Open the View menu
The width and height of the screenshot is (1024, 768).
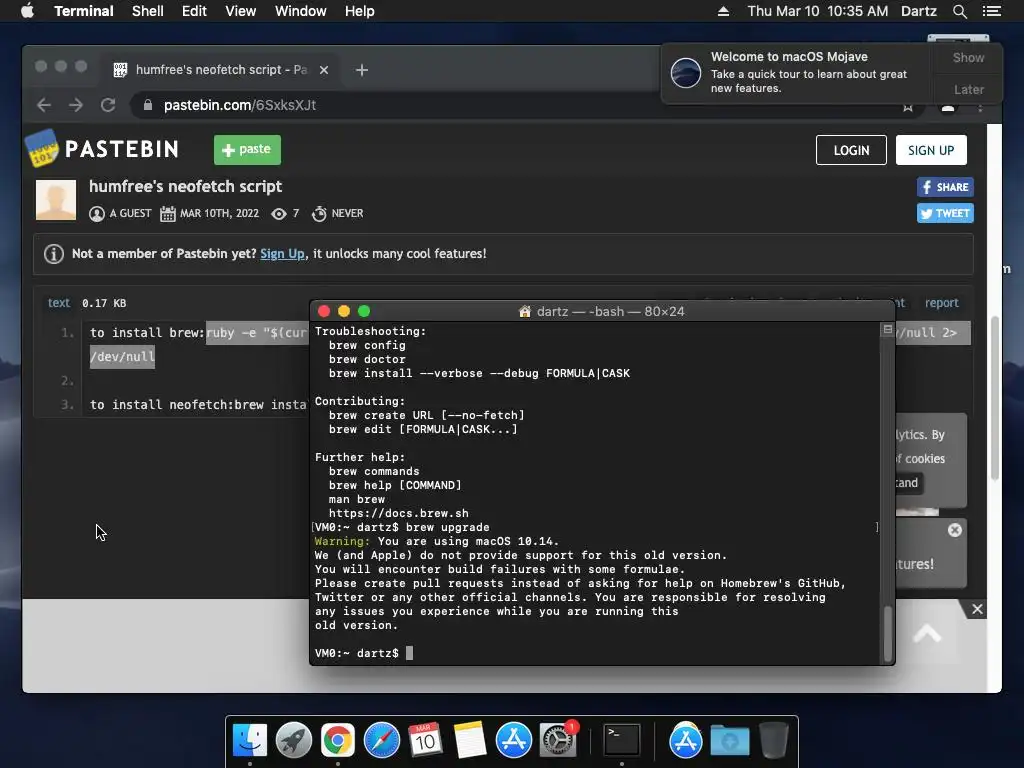tap(240, 11)
